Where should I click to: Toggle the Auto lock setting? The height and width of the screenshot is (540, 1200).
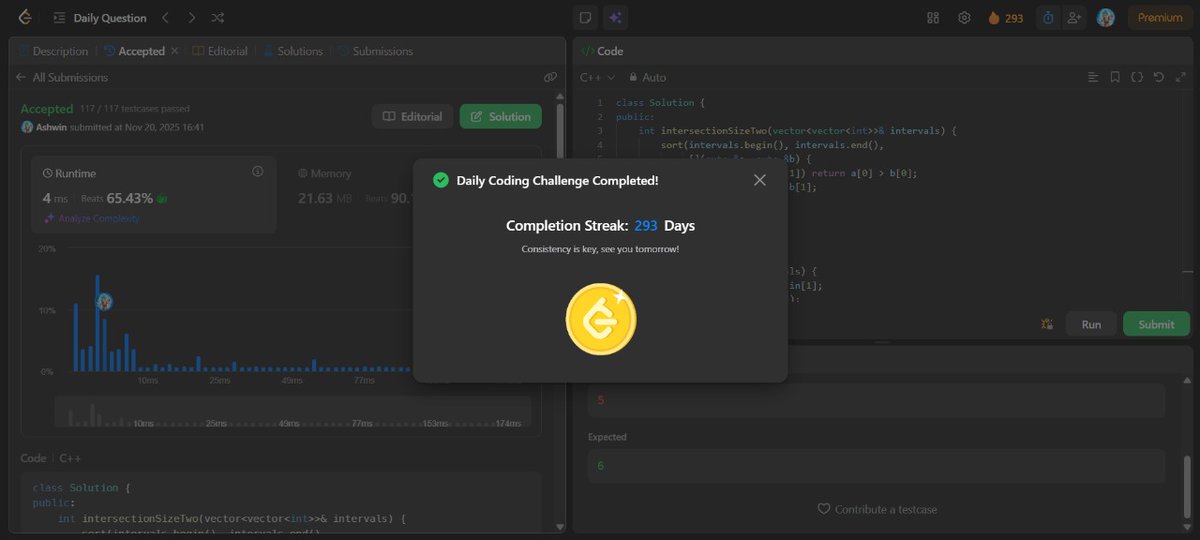click(x=647, y=77)
